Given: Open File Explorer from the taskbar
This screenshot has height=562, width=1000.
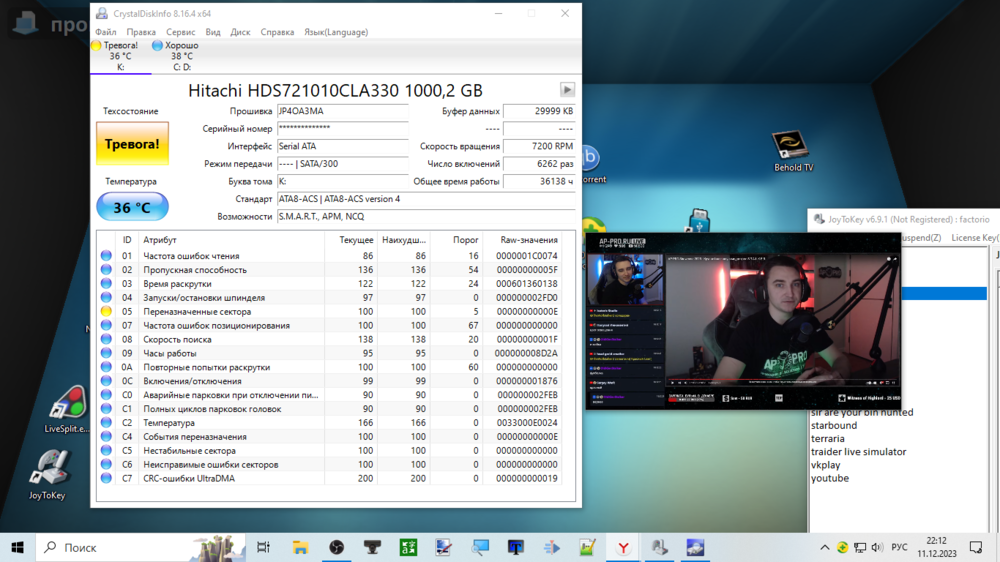Looking at the screenshot, I should click(300, 547).
